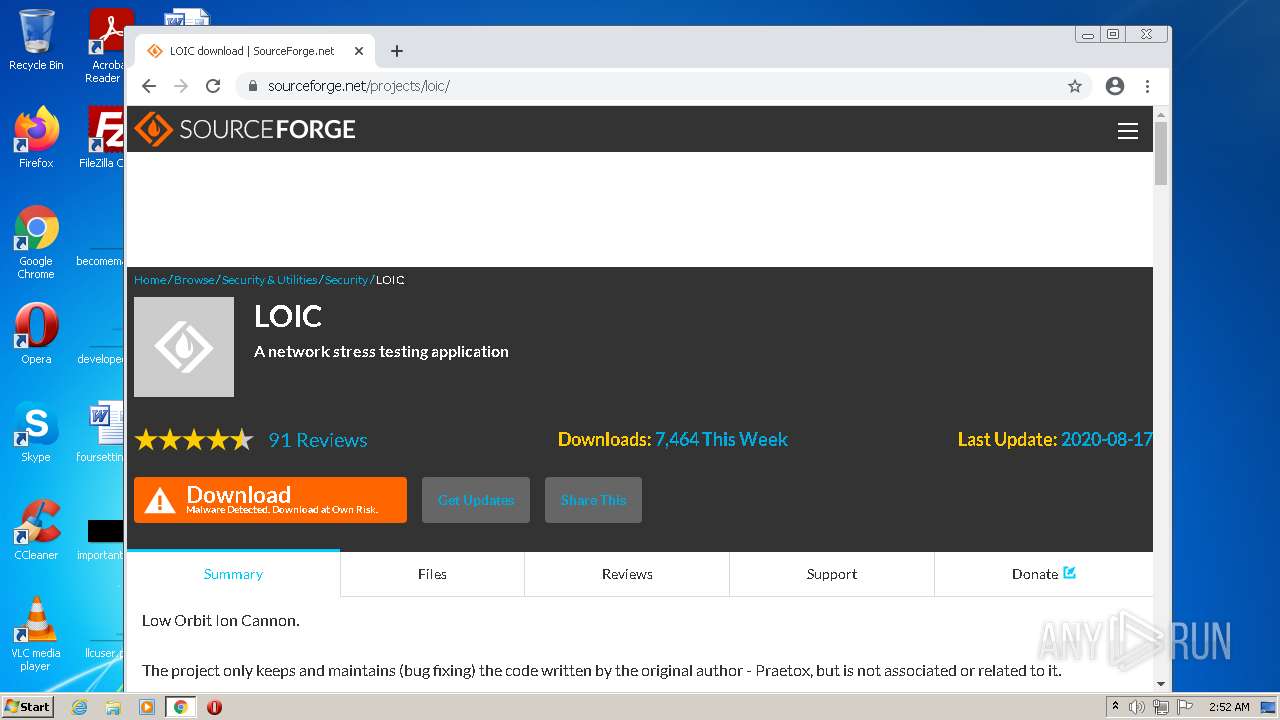This screenshot has width=1280, height=720.
Task: Open Internet Explorer in taskbar
Action: 79,707
